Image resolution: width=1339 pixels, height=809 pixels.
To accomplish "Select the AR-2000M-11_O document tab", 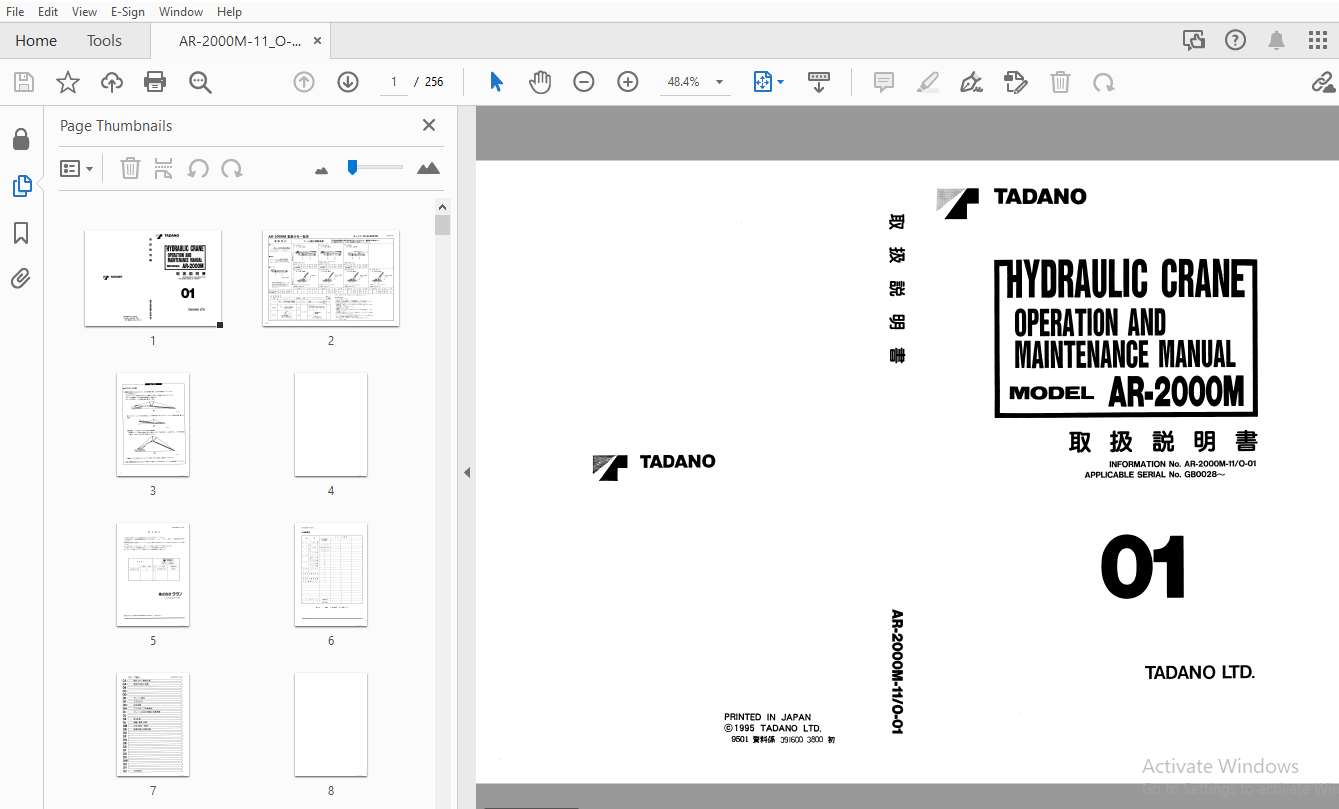I will click(x=240, y=41).
